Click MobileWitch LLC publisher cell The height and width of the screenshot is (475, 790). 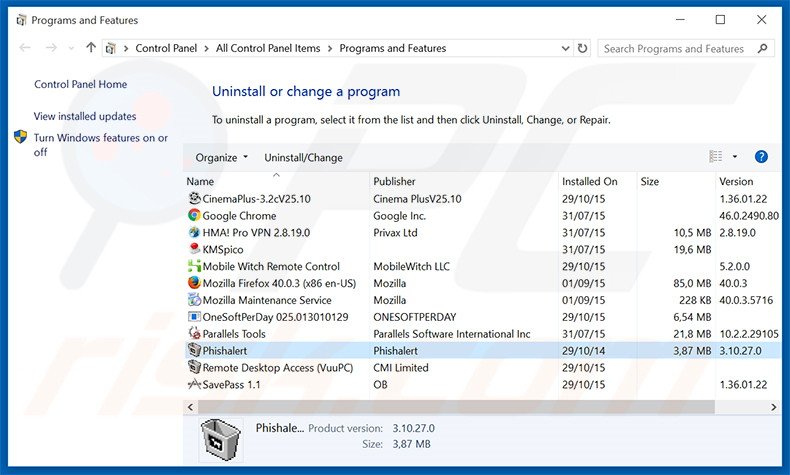pos(411,266)
